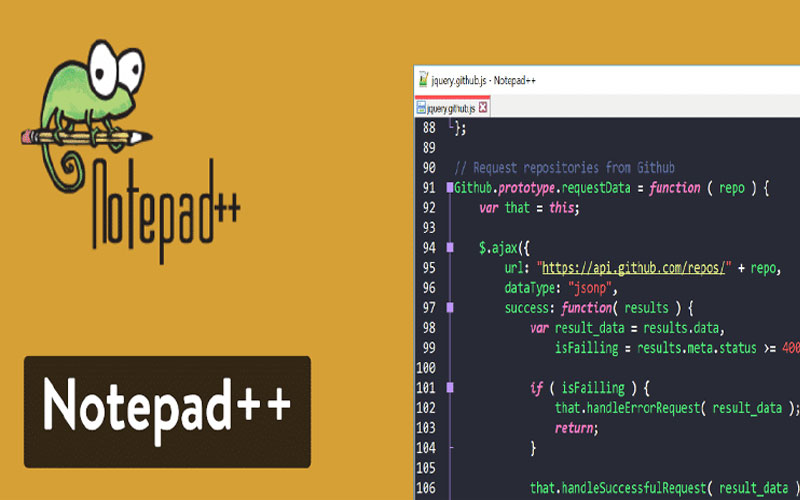800x500 pixels.
Task: Click the comment 'Request repositories from Github'
Action: [x=573, y=168]
